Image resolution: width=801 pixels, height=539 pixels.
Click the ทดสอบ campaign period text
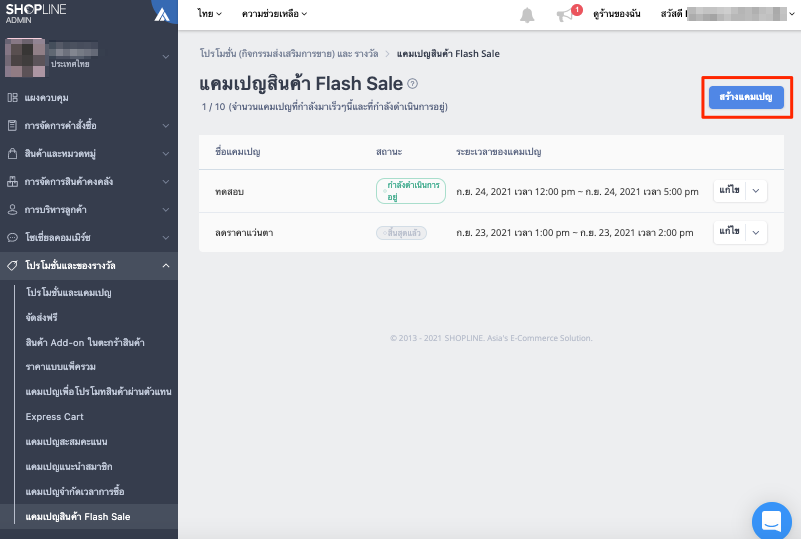(x=577, y=192)
